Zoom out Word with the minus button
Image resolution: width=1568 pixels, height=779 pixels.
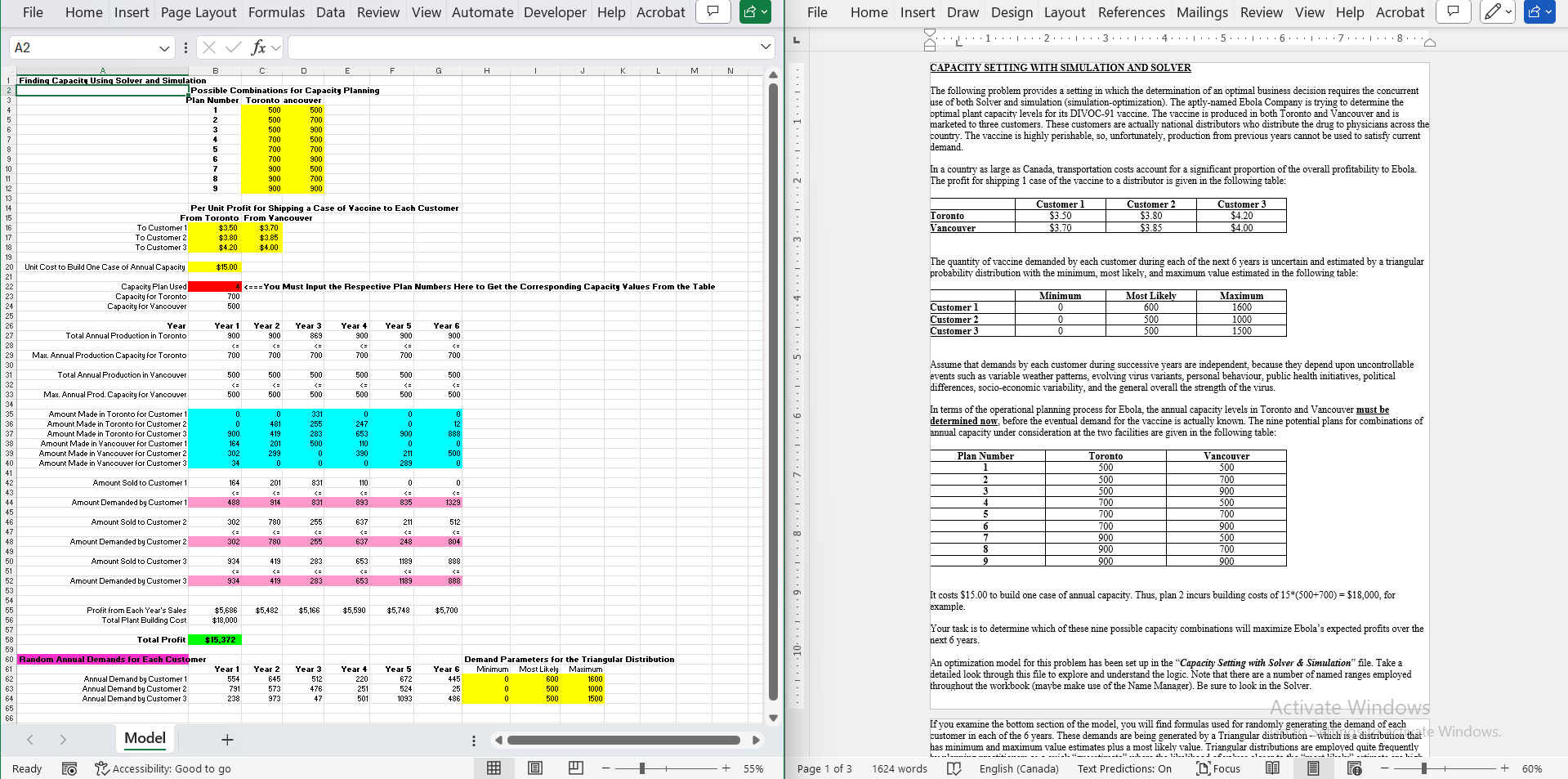(1385, 768)
